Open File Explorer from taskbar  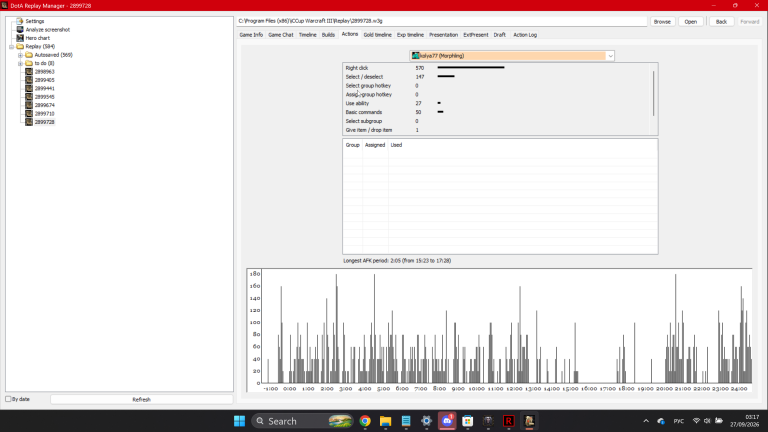385,421
